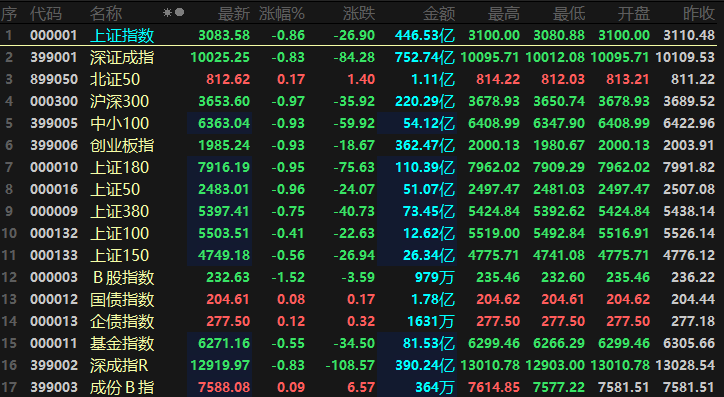Click latest price 7588.08
Image resolution: width=724 pixels, height=397 pixels.
(x=224, y=387)
